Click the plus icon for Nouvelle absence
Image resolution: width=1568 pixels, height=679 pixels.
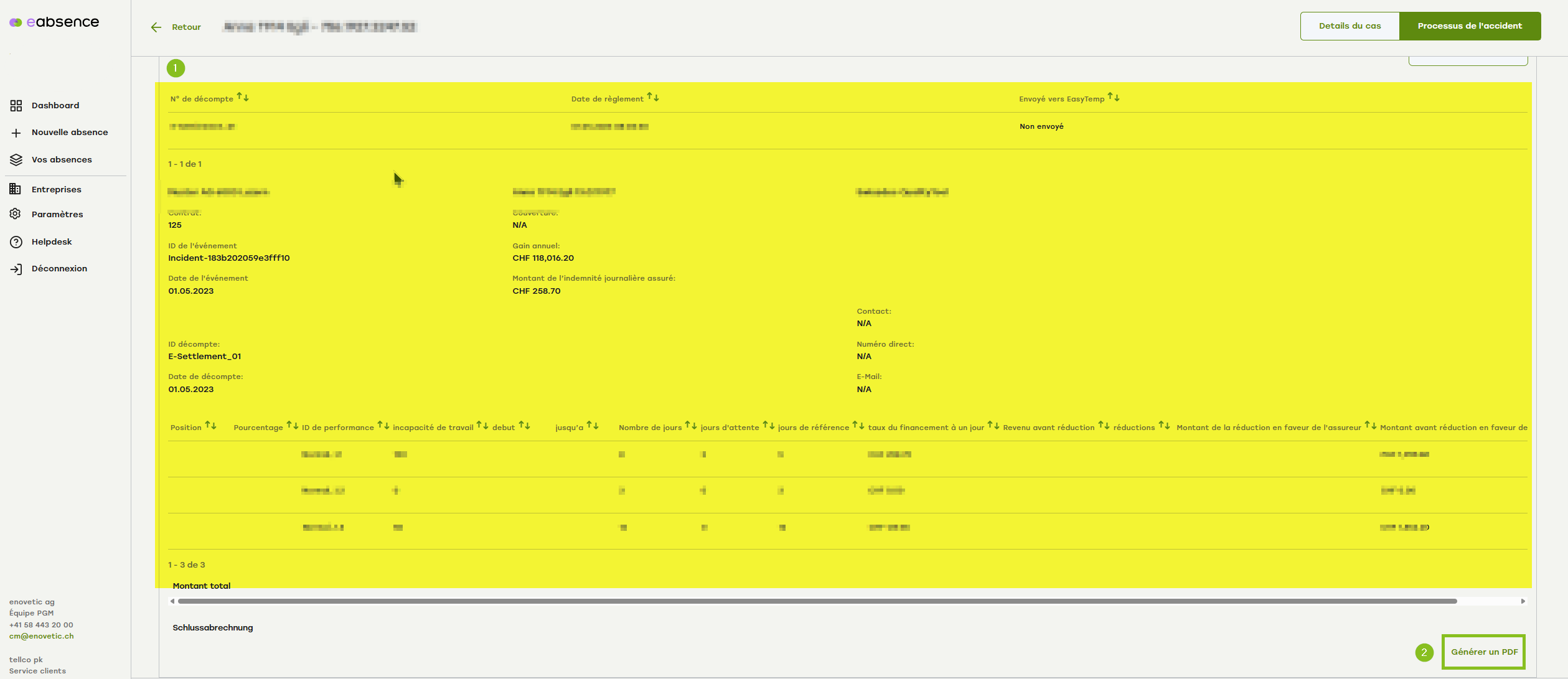pos(16,133)
